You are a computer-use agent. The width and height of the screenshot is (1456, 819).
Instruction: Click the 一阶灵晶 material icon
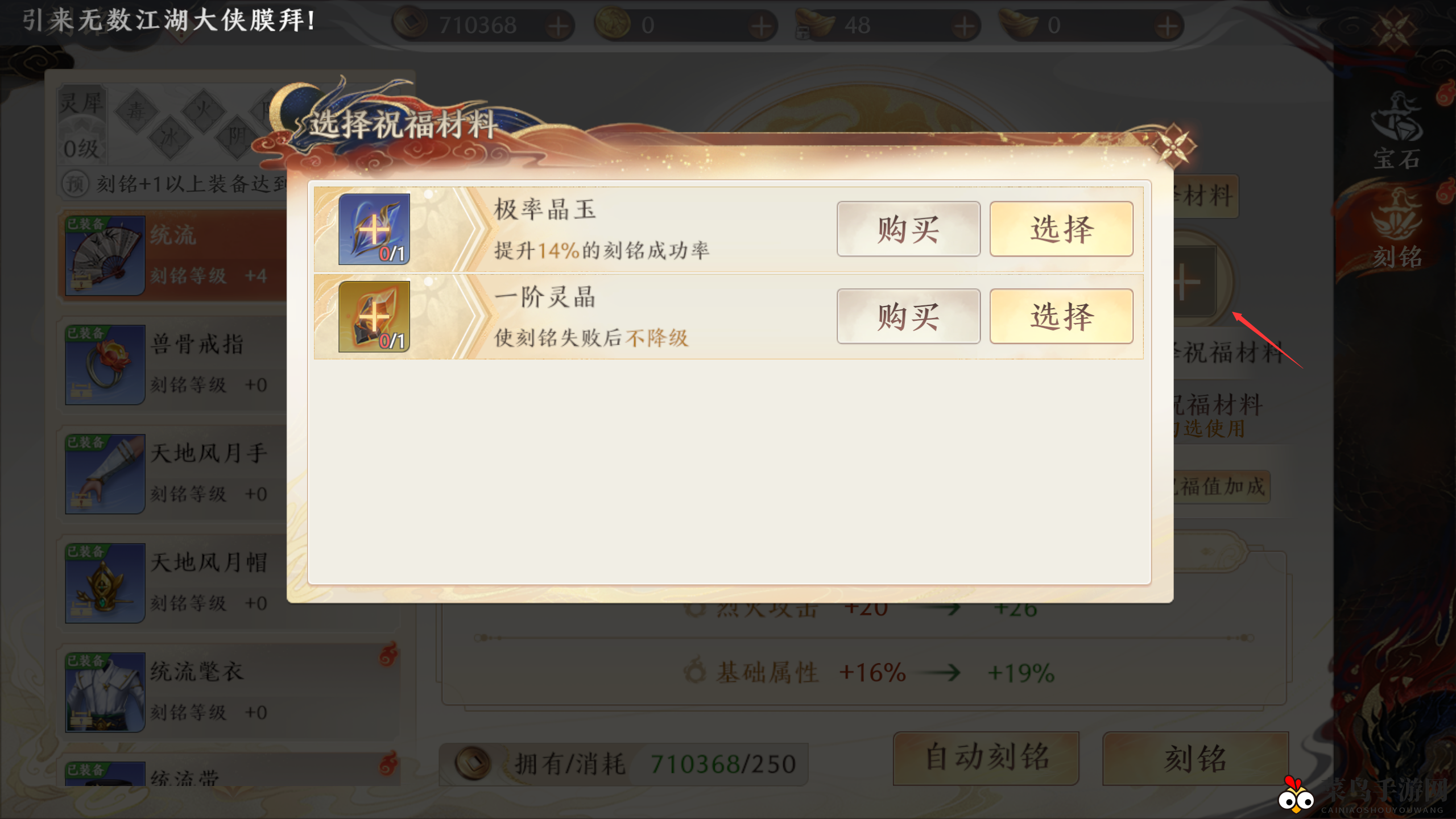pos(374,317)
